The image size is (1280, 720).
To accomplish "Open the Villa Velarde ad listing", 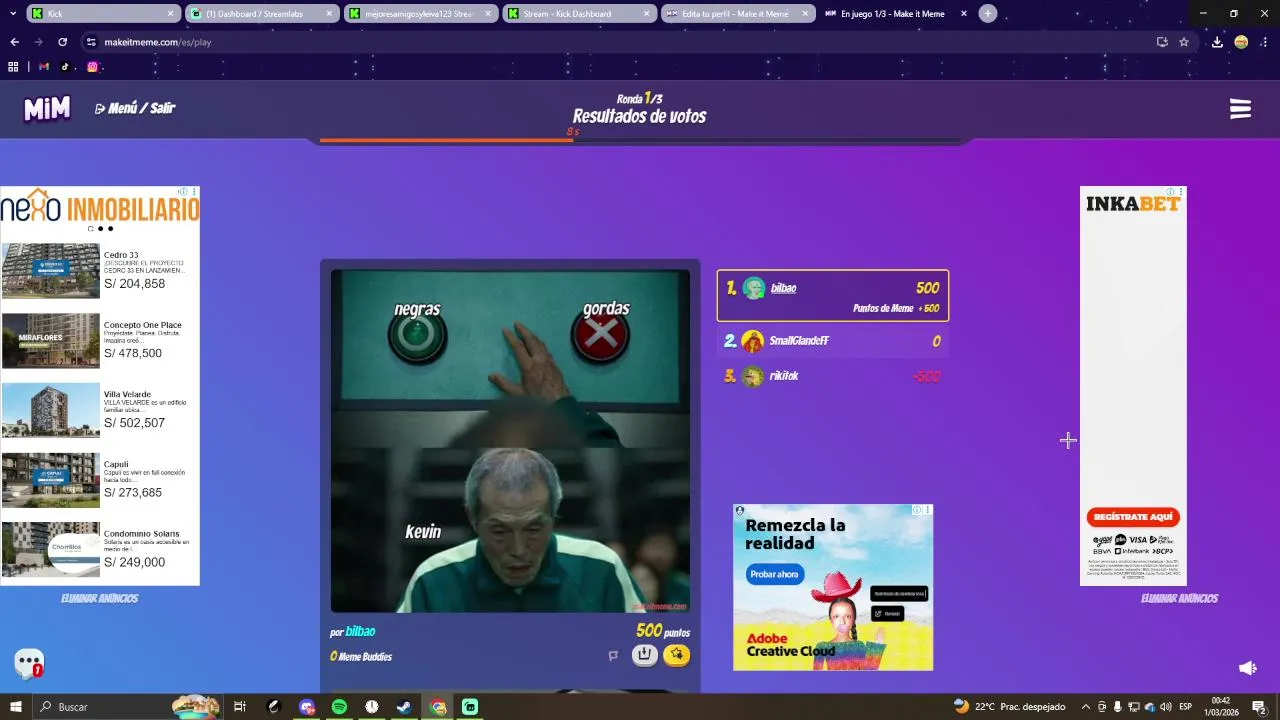I will click(100, 410).
